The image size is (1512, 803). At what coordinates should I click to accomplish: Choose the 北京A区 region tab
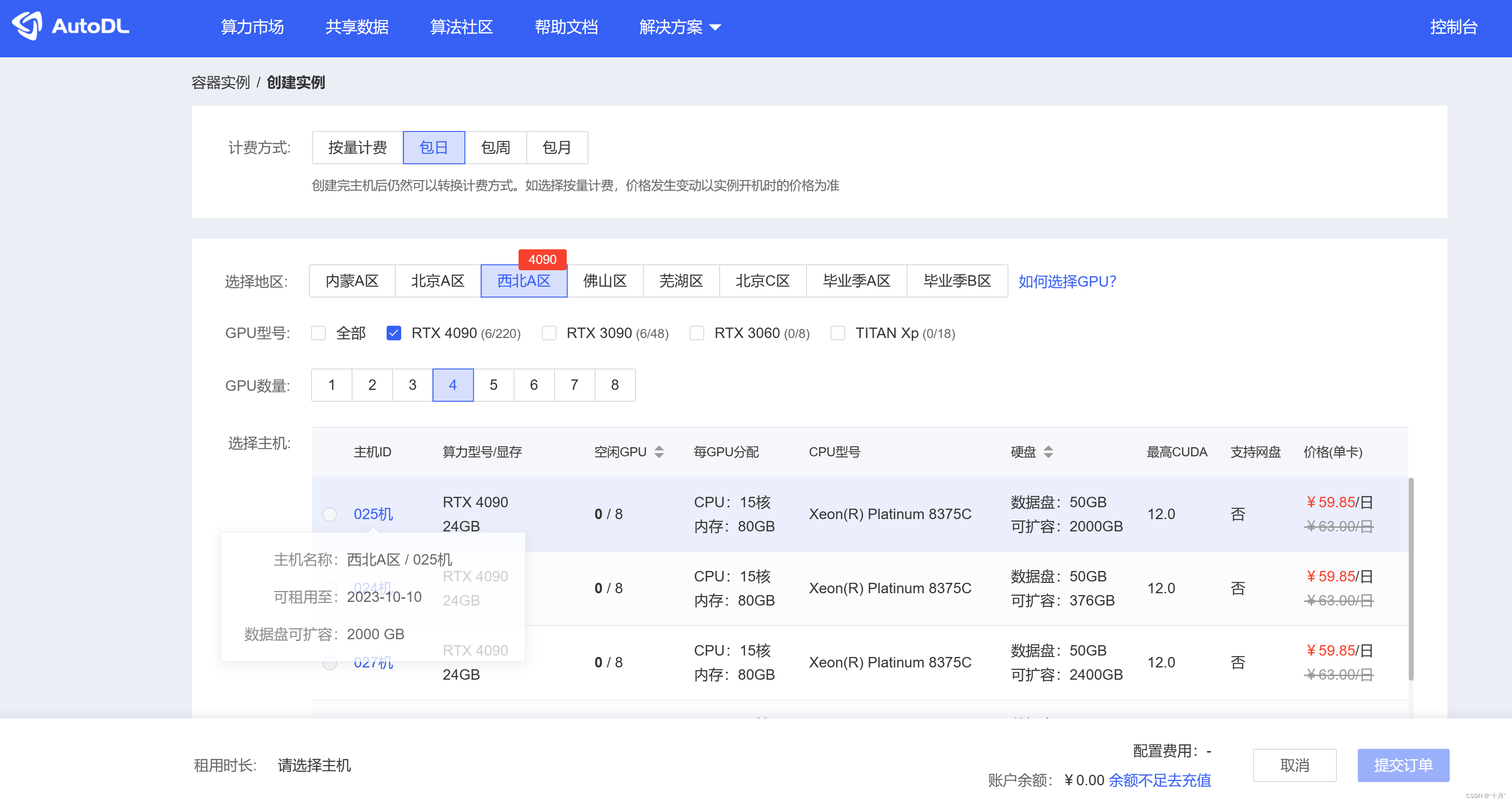[x=437, y=281]
